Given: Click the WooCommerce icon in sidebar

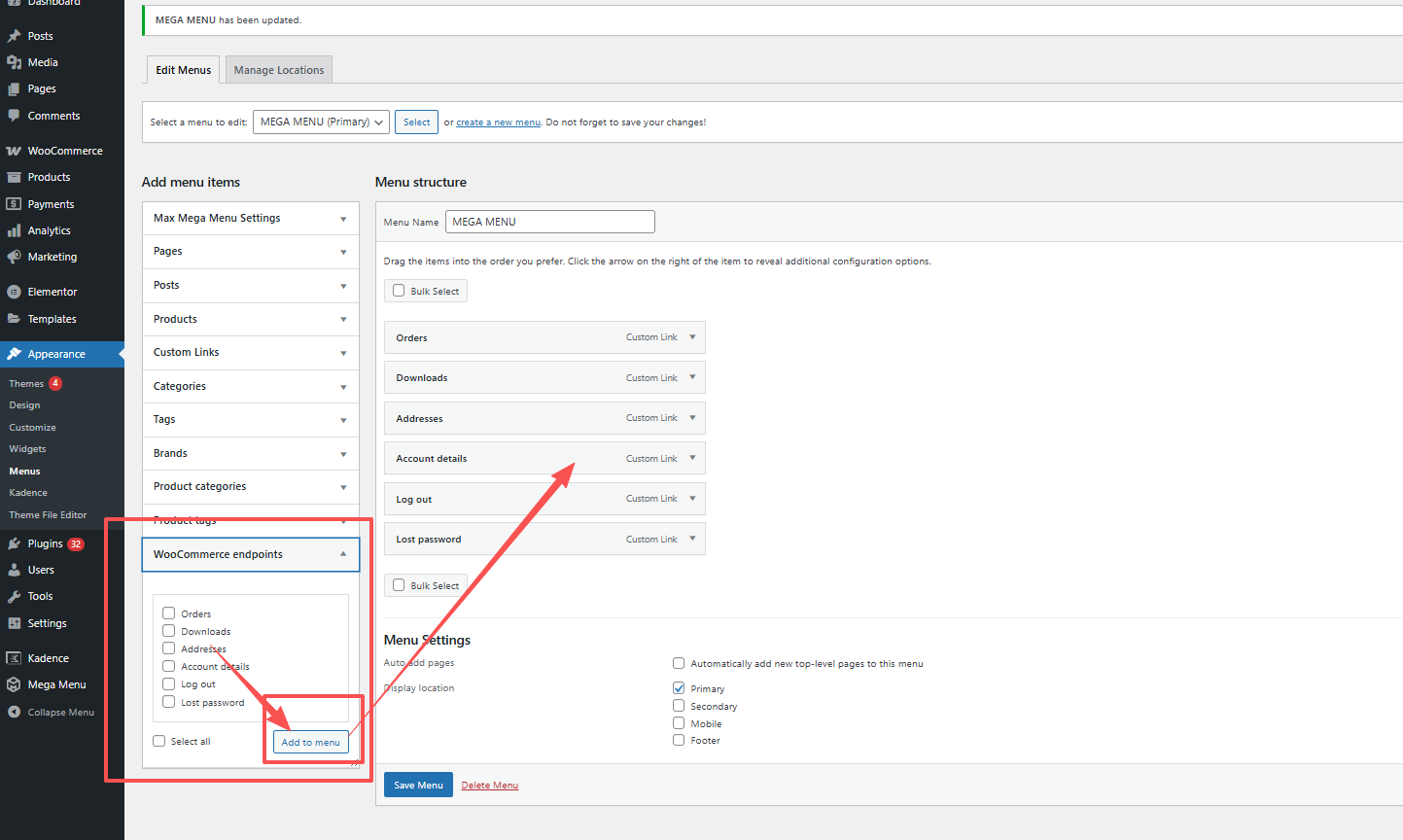Looking at the screenshot, I should [x=14, y=151].
